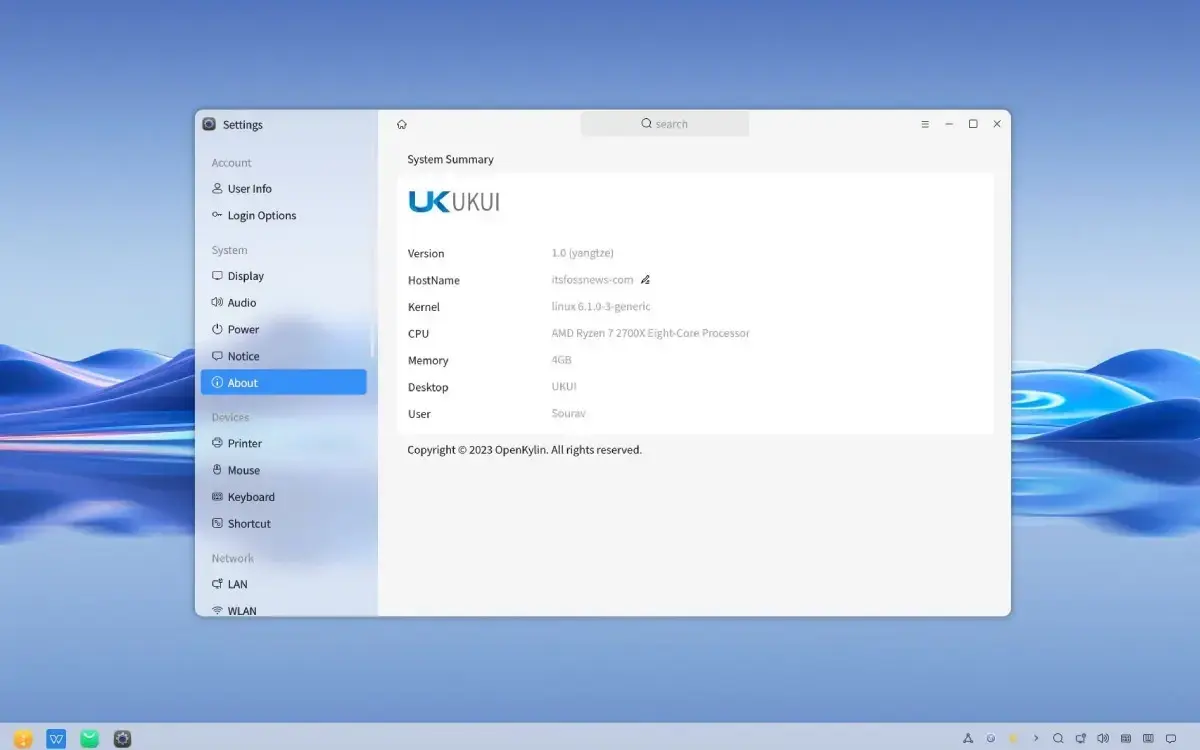Viewport: 1200px width, 750px height.
Task: Select the Notice settings item
Action: tap(283, 357)
